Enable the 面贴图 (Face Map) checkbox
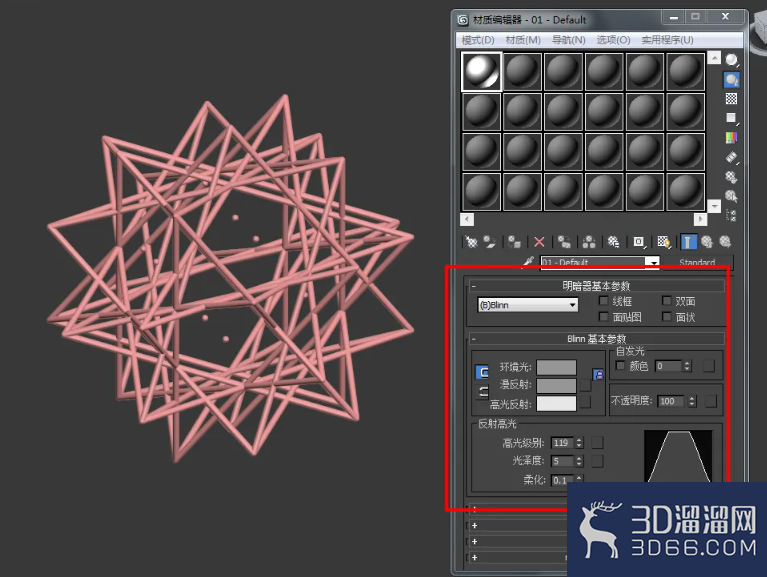767x577 pixels. [604, 317]
